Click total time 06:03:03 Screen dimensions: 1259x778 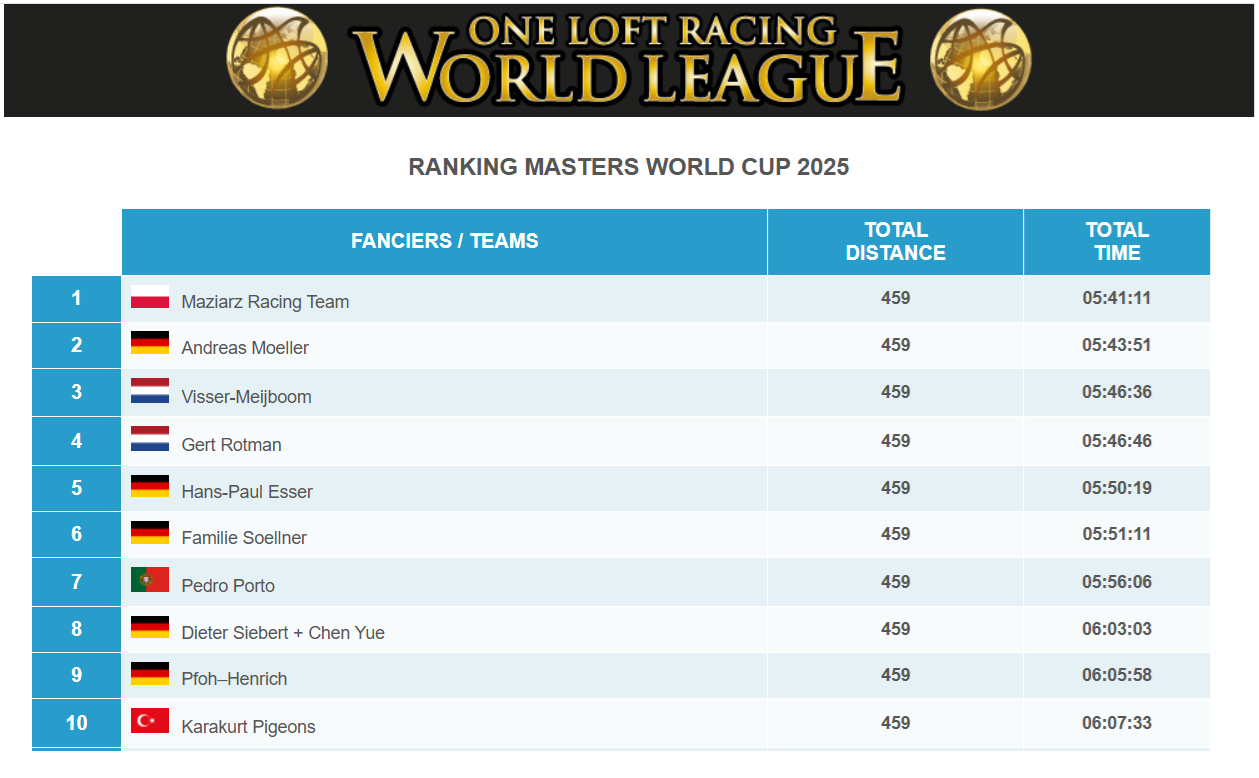click(1117, 629)
